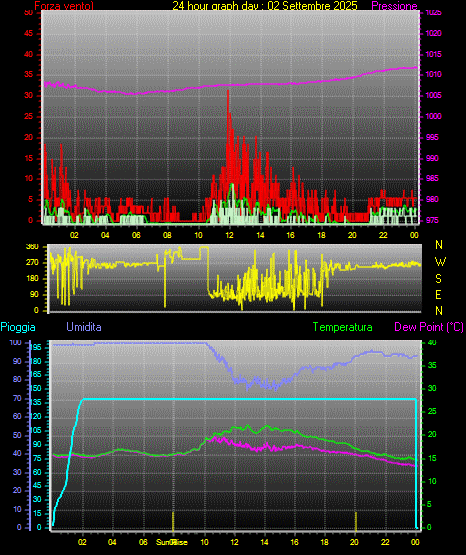Screen dimensions: 466x555
Task: Click red wind speed scale value '15'
Action: point(29,158)
